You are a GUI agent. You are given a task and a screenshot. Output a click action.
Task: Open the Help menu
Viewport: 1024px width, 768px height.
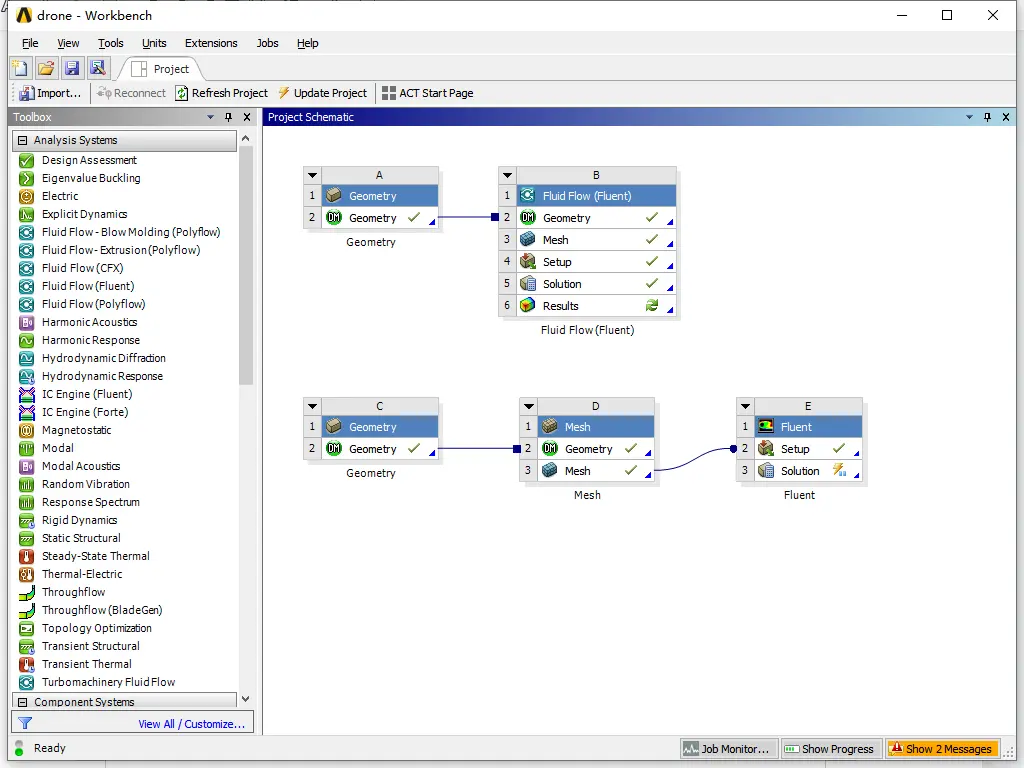[308, 43]
